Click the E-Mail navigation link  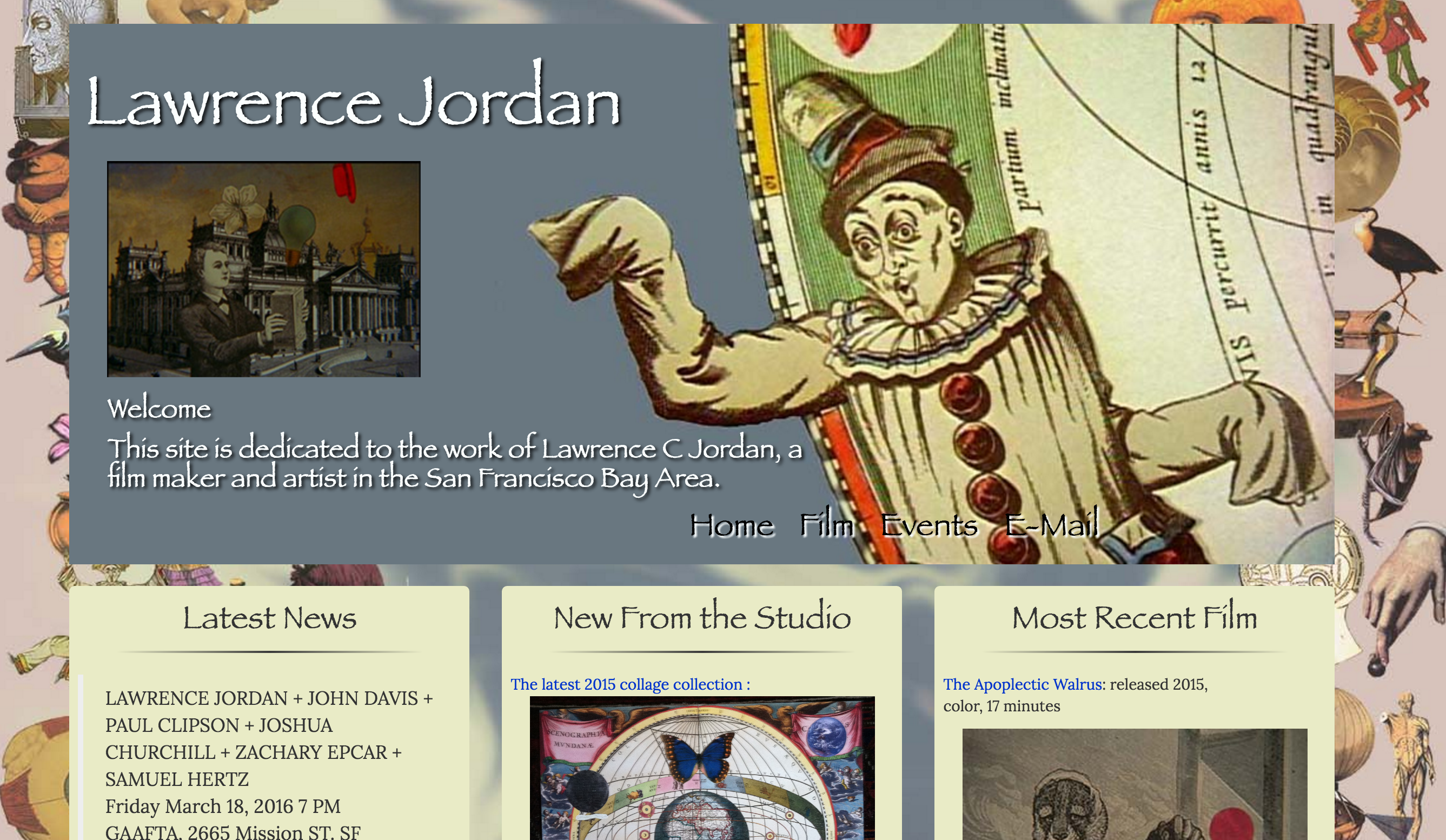click(1052, 524)
